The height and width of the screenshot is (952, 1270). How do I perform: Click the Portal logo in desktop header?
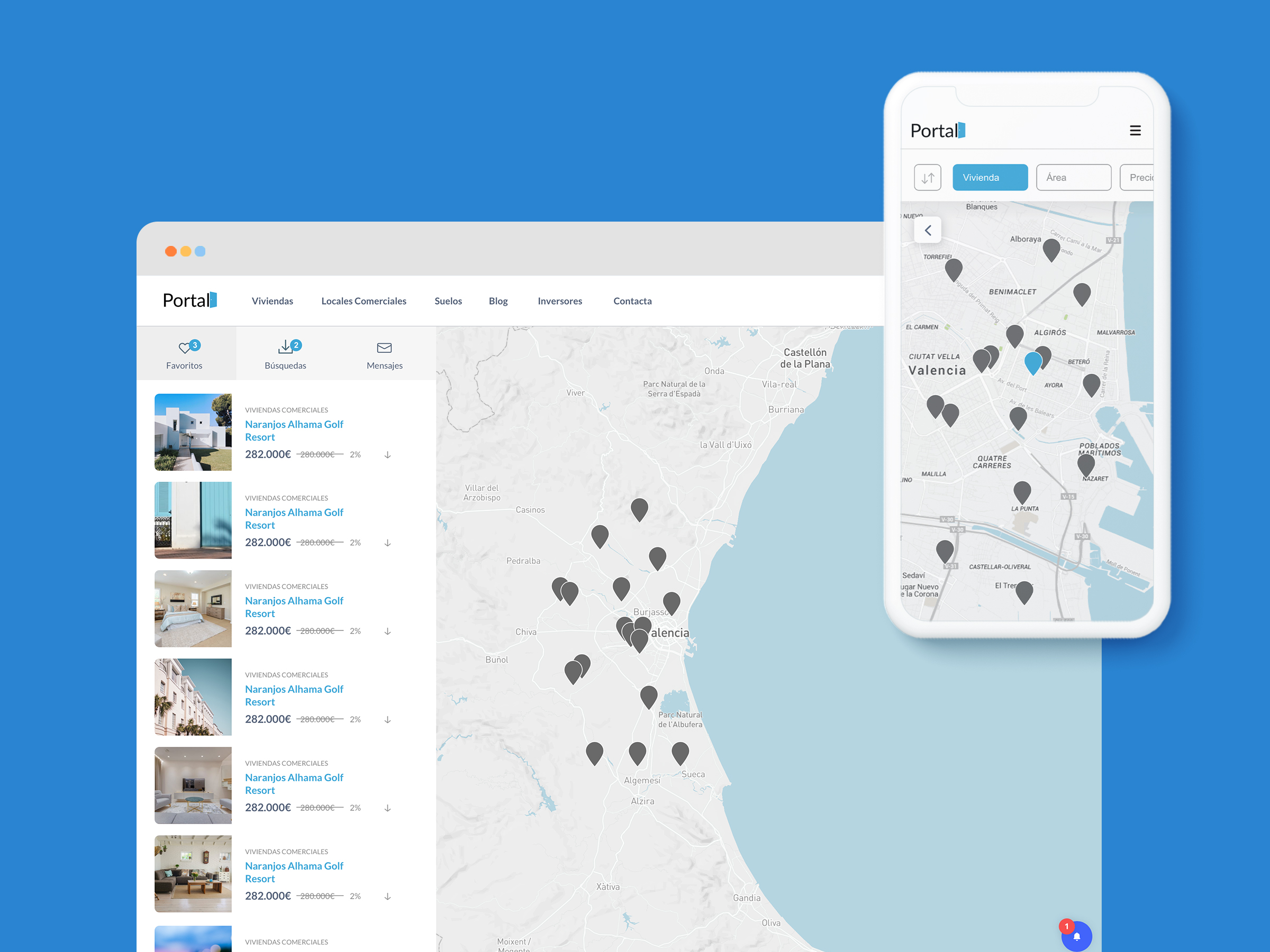[189, 300]
